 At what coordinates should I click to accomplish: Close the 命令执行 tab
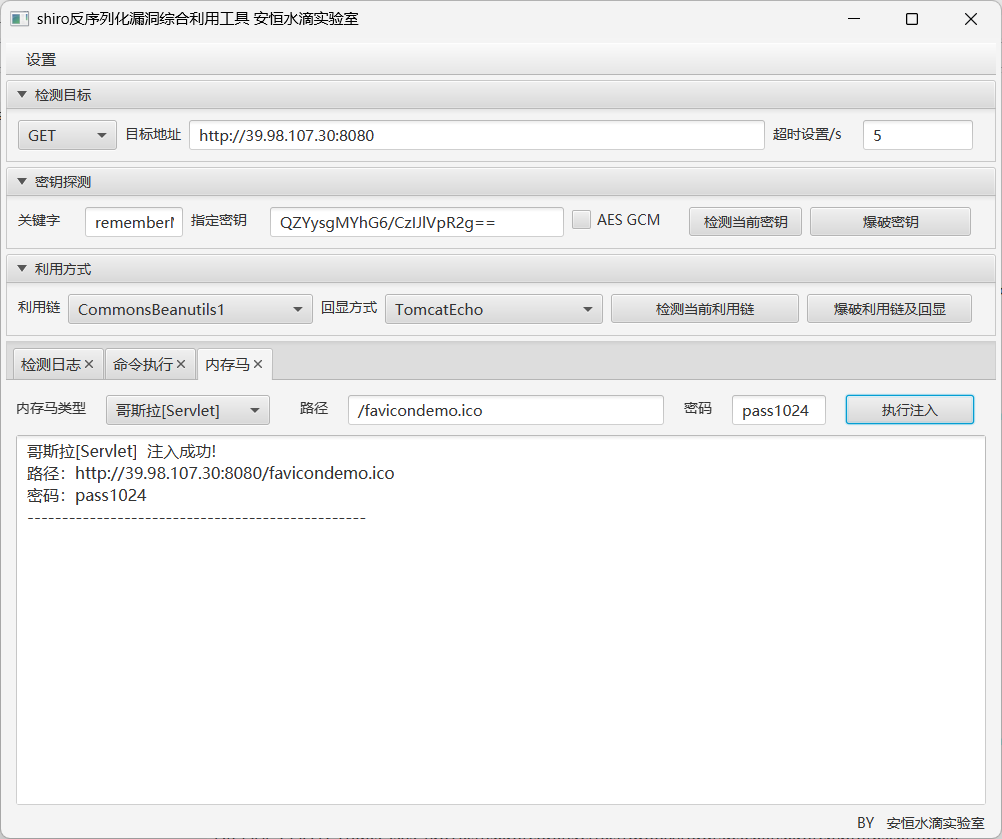[x=181, y=365]
